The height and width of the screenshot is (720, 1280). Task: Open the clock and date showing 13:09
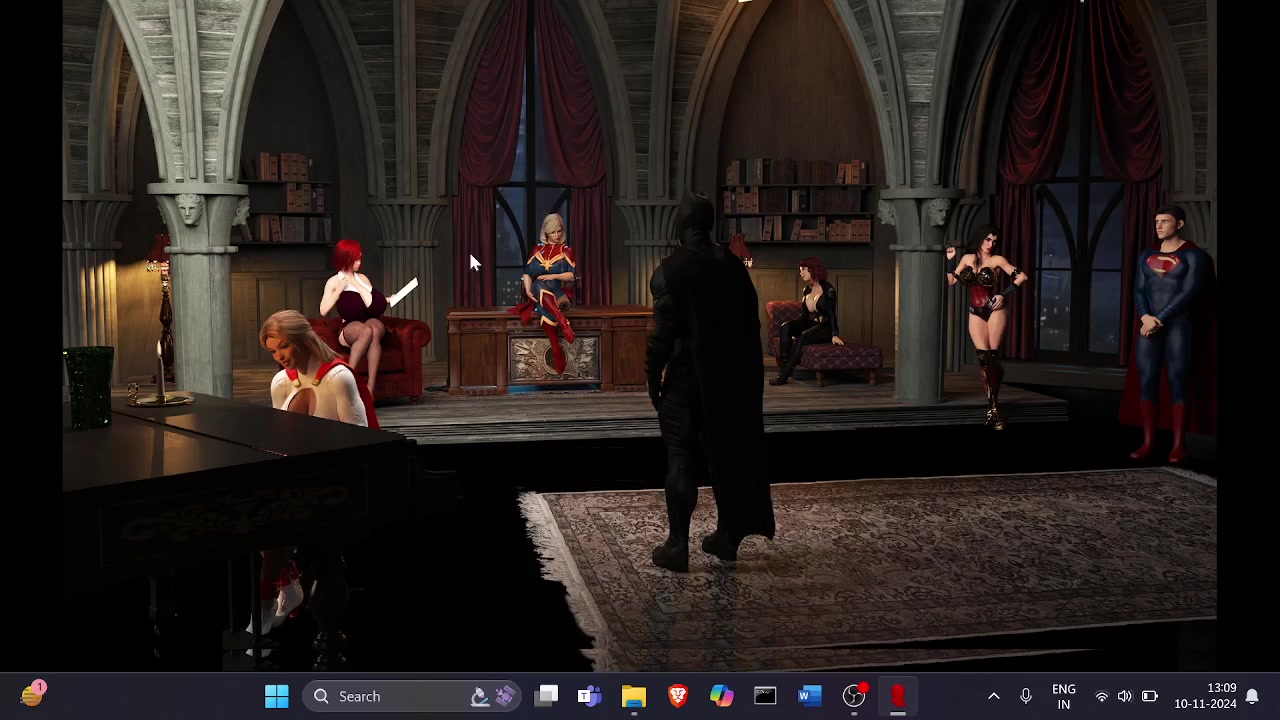(1206, 696)
